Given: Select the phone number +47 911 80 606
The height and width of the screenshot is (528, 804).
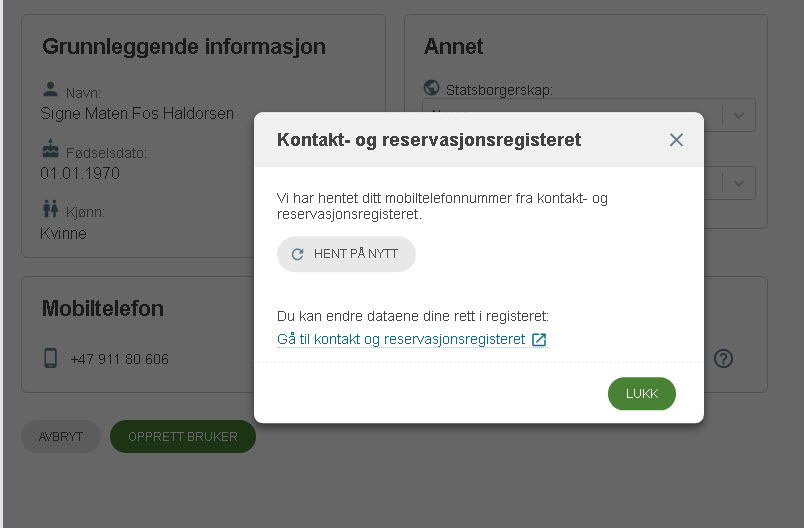Looking at the screenshot, I should (x=119, y=359).
